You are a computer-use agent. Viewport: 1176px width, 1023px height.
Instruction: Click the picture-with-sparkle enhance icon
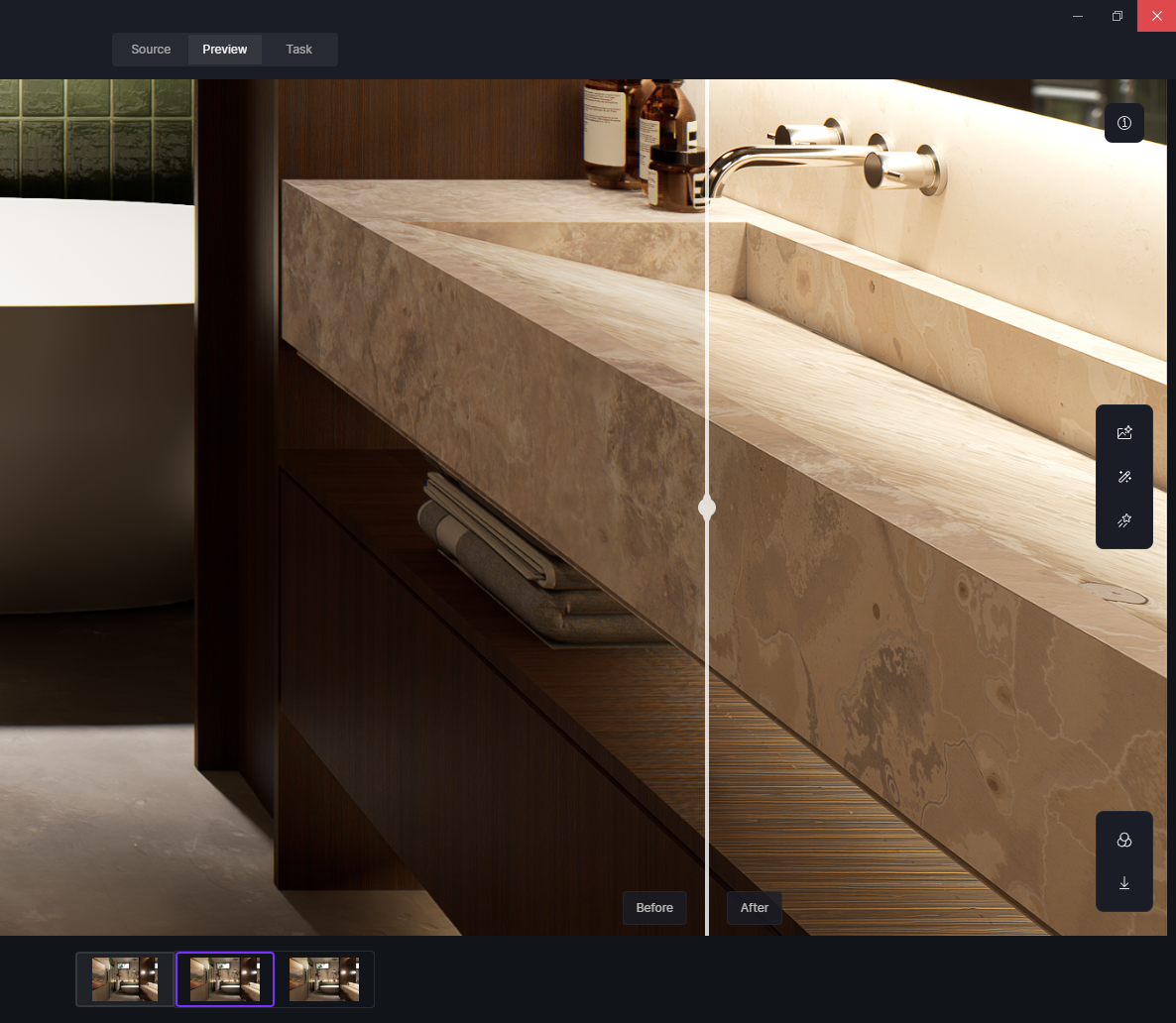pyautogui.click(x=1124, y=433)
